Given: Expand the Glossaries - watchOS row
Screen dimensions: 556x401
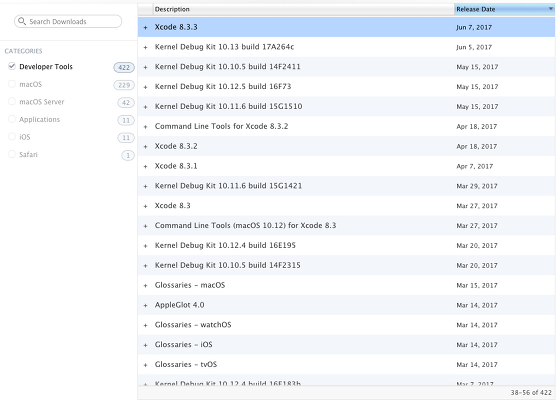Looking at the screenshot, I should [x=145, y=325].
